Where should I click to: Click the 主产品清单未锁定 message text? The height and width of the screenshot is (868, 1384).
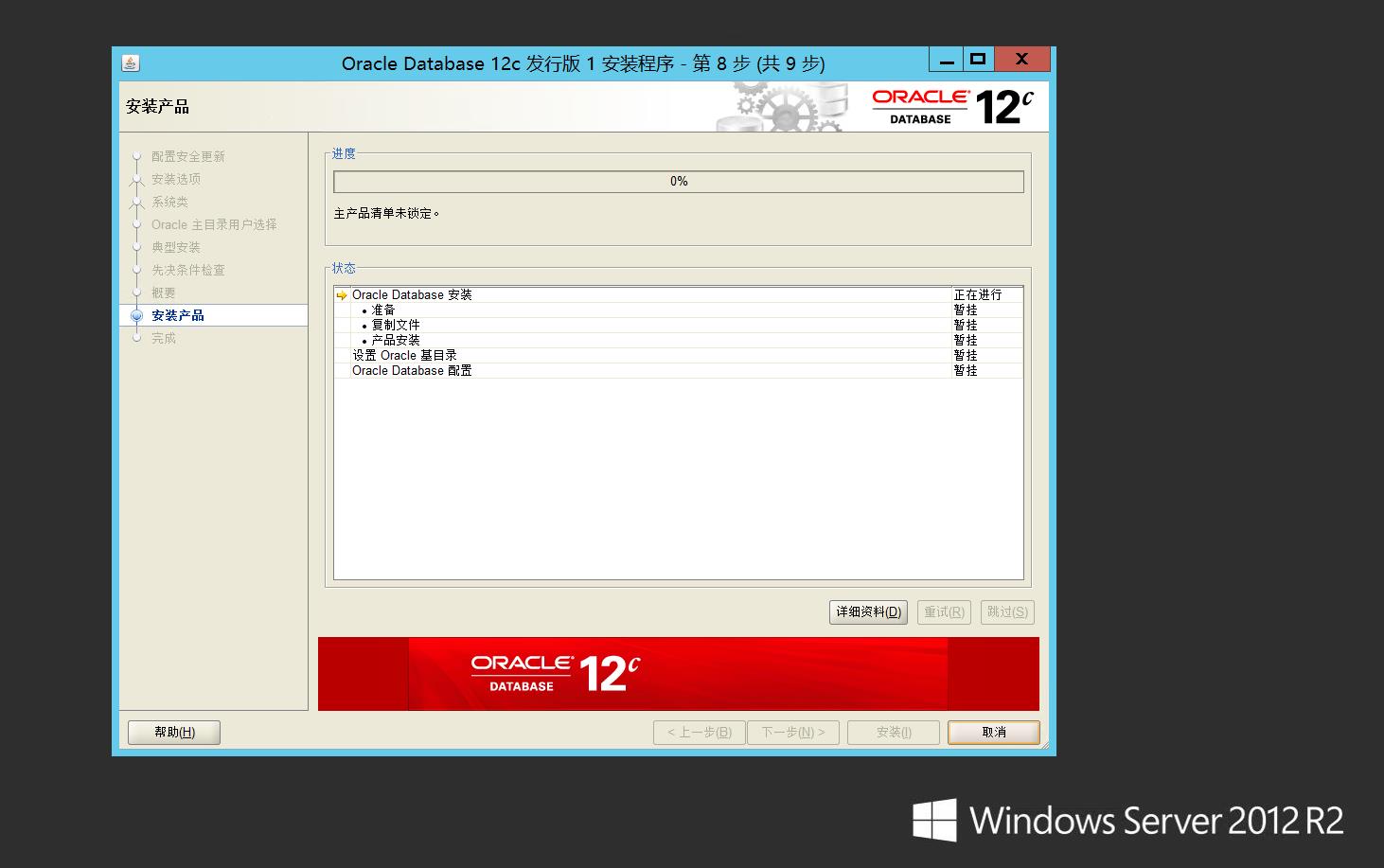coord(386,214)
